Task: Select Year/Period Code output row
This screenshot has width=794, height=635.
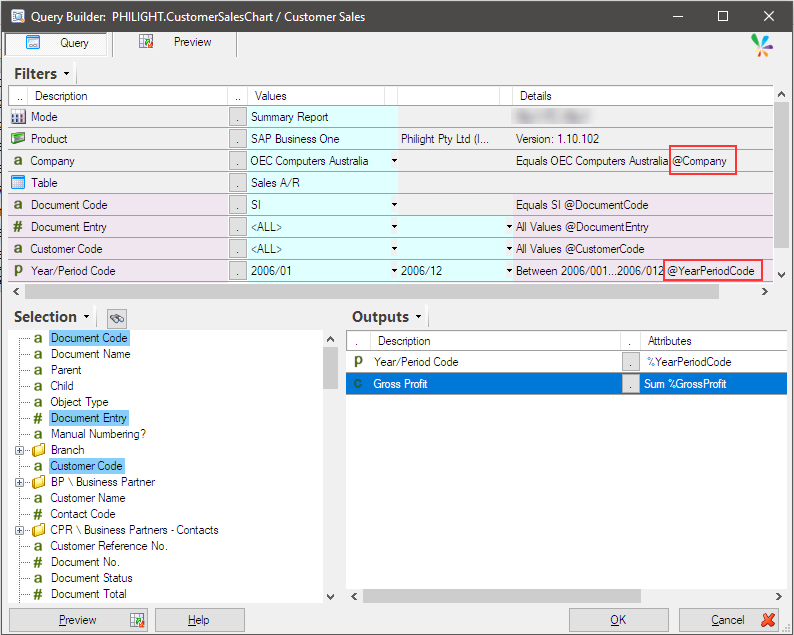Action: [x=566, y=362]
